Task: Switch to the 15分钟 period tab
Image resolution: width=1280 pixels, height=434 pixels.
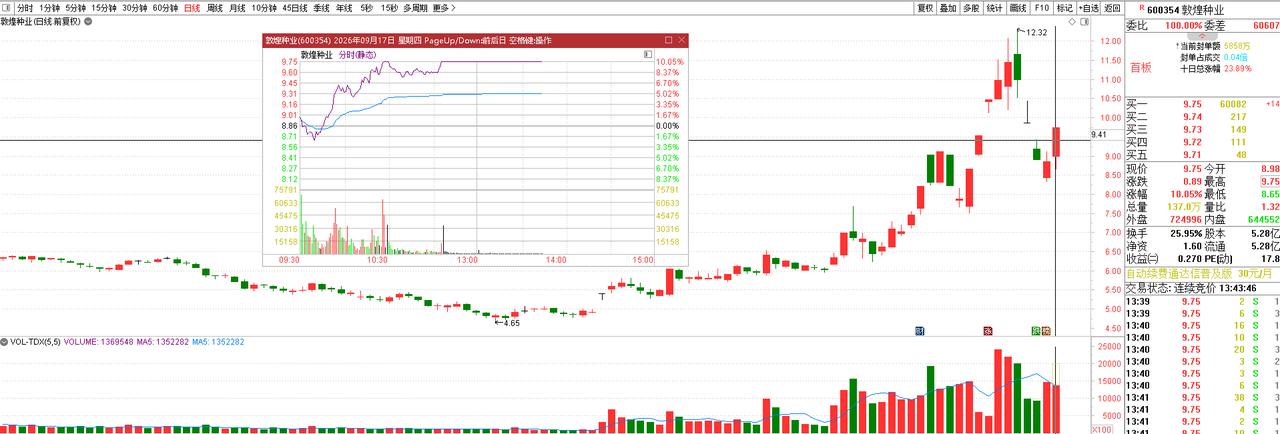Action: click(x=104, y=7)
